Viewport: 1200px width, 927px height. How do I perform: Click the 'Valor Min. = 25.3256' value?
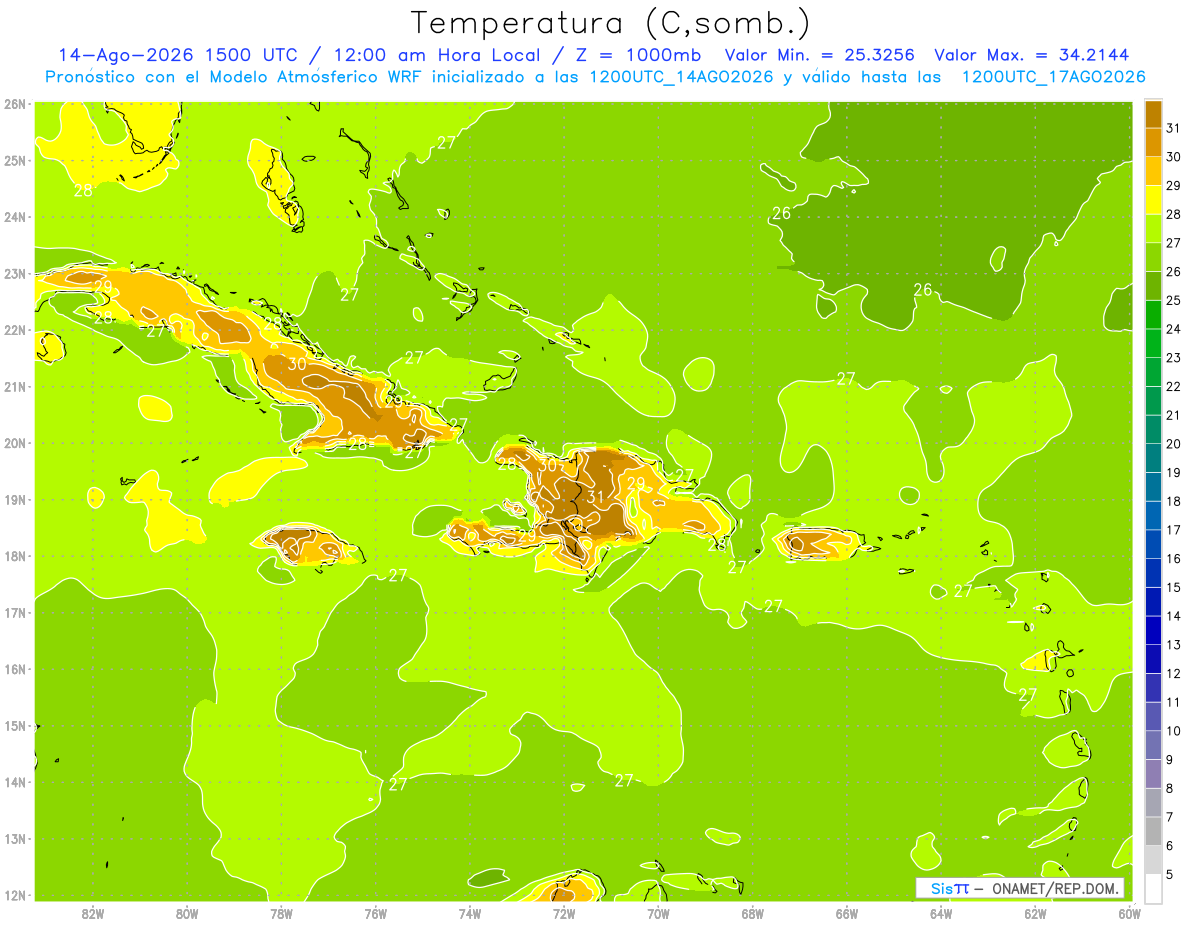(820, 55)
